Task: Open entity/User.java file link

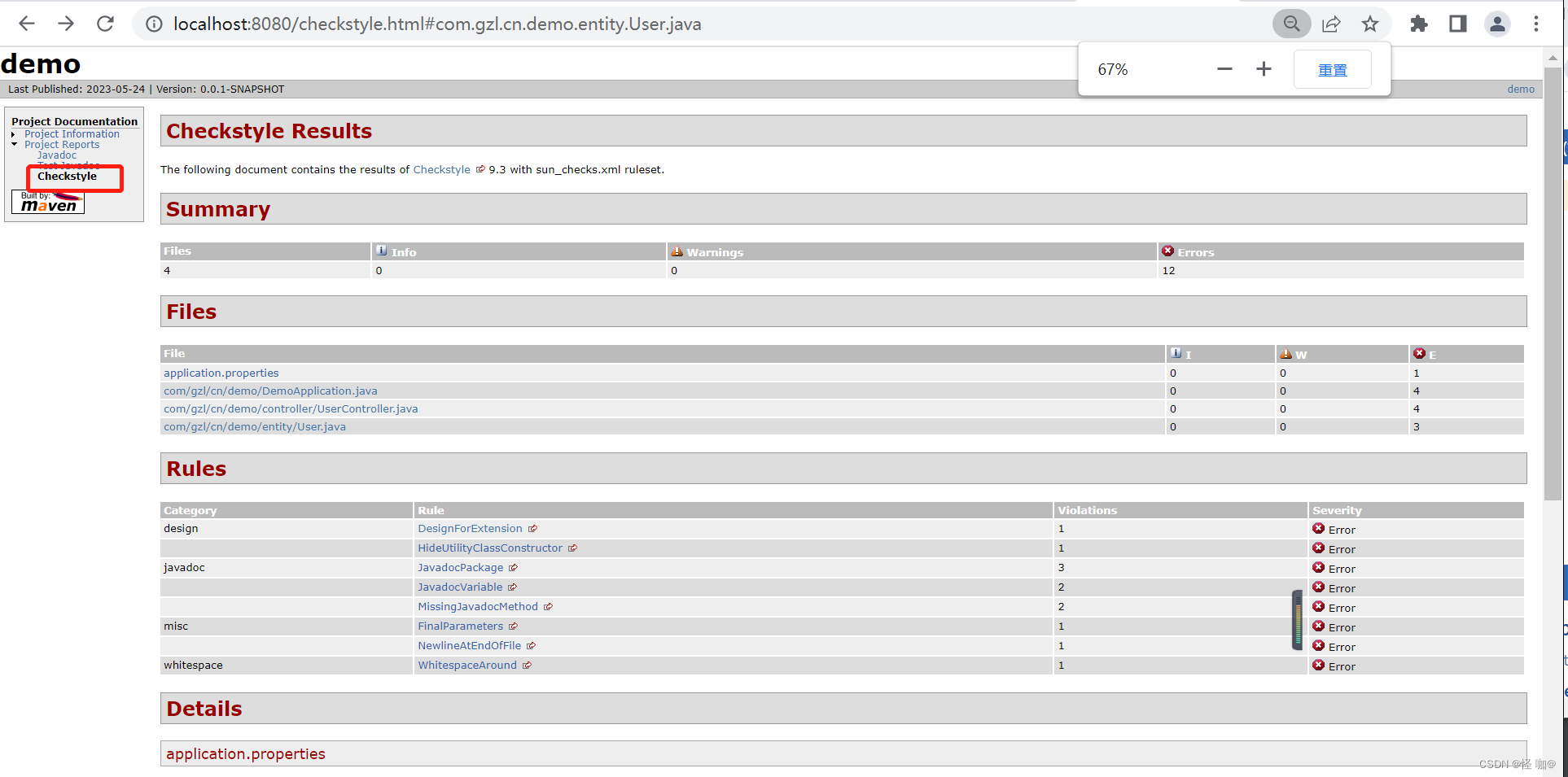Action: [x=255, y=427]
